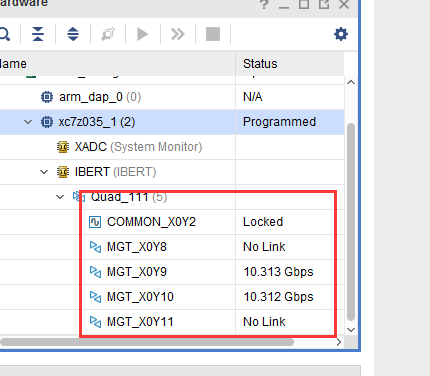430x376 pixels.
Task: Open the Hardware panel help question mark
Action: pyautogui.click(x=264, y=5)
